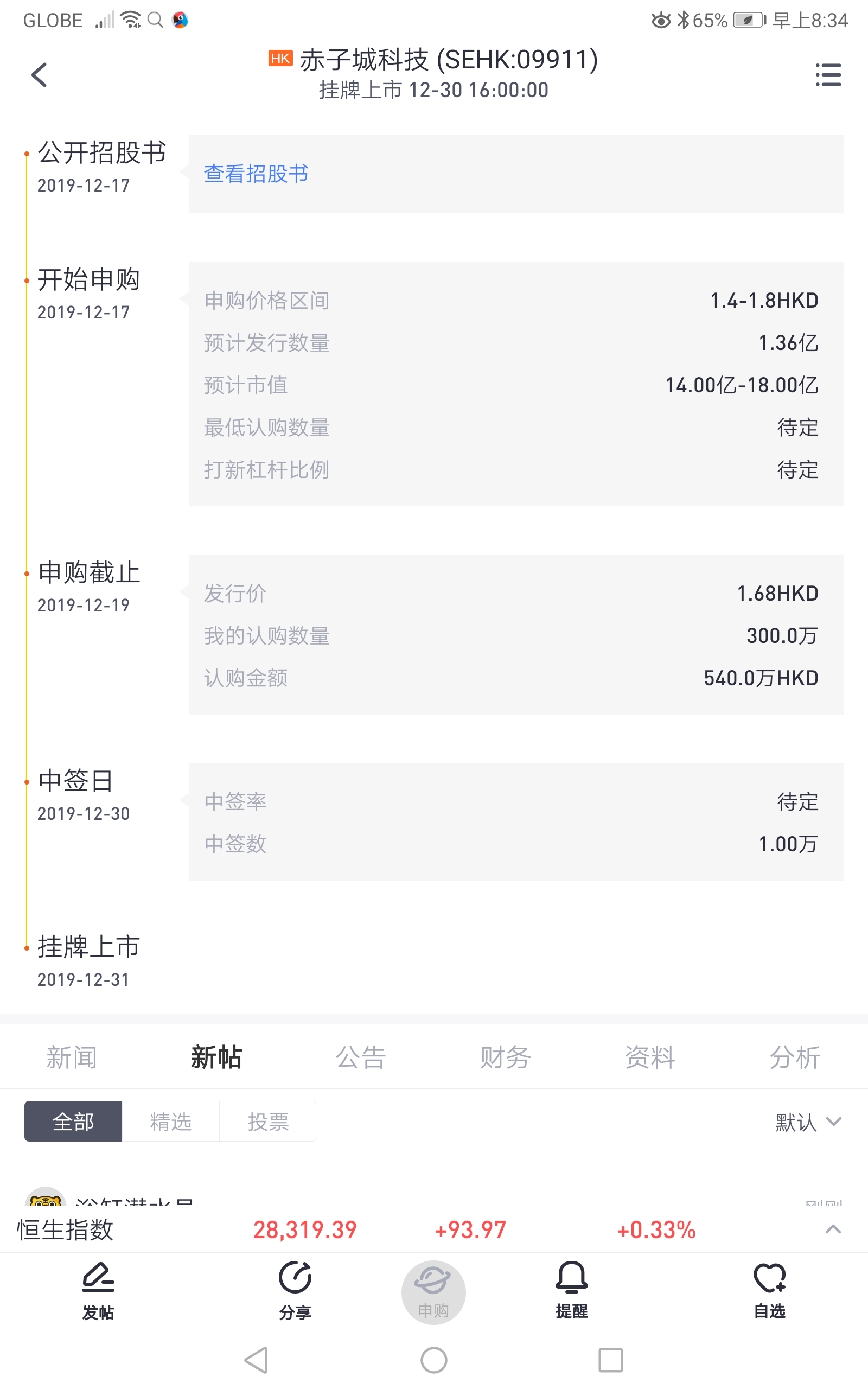Tap the Android home circle button
This screenshot has height=1389, width=868.
click(434, 1360)
